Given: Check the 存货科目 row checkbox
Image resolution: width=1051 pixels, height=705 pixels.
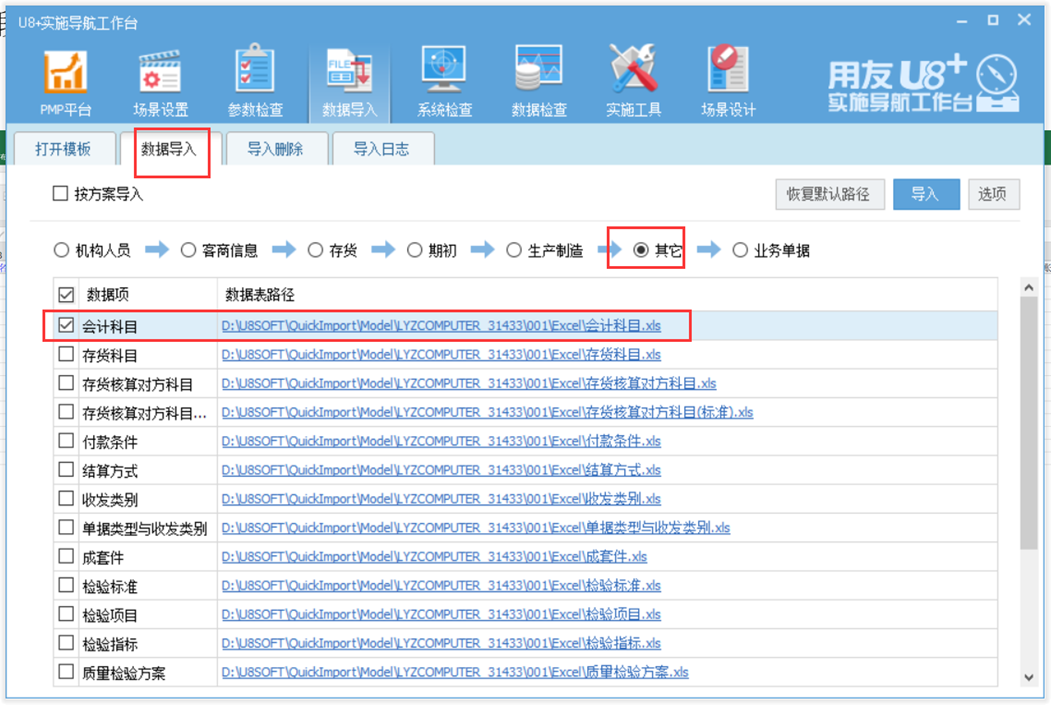Looking at the screenshot, I should point(66,354).
